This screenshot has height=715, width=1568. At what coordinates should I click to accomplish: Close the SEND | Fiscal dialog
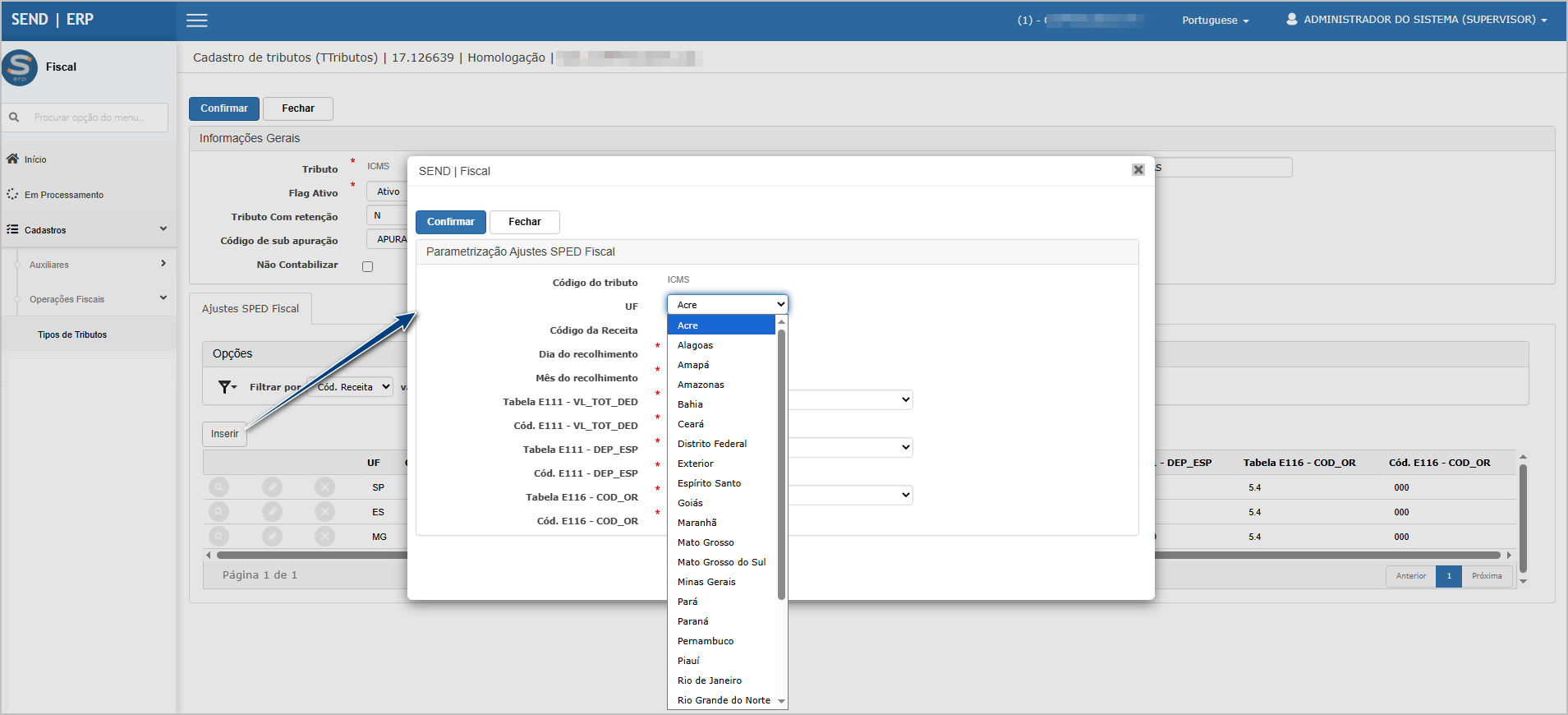tap(1138, 169)
